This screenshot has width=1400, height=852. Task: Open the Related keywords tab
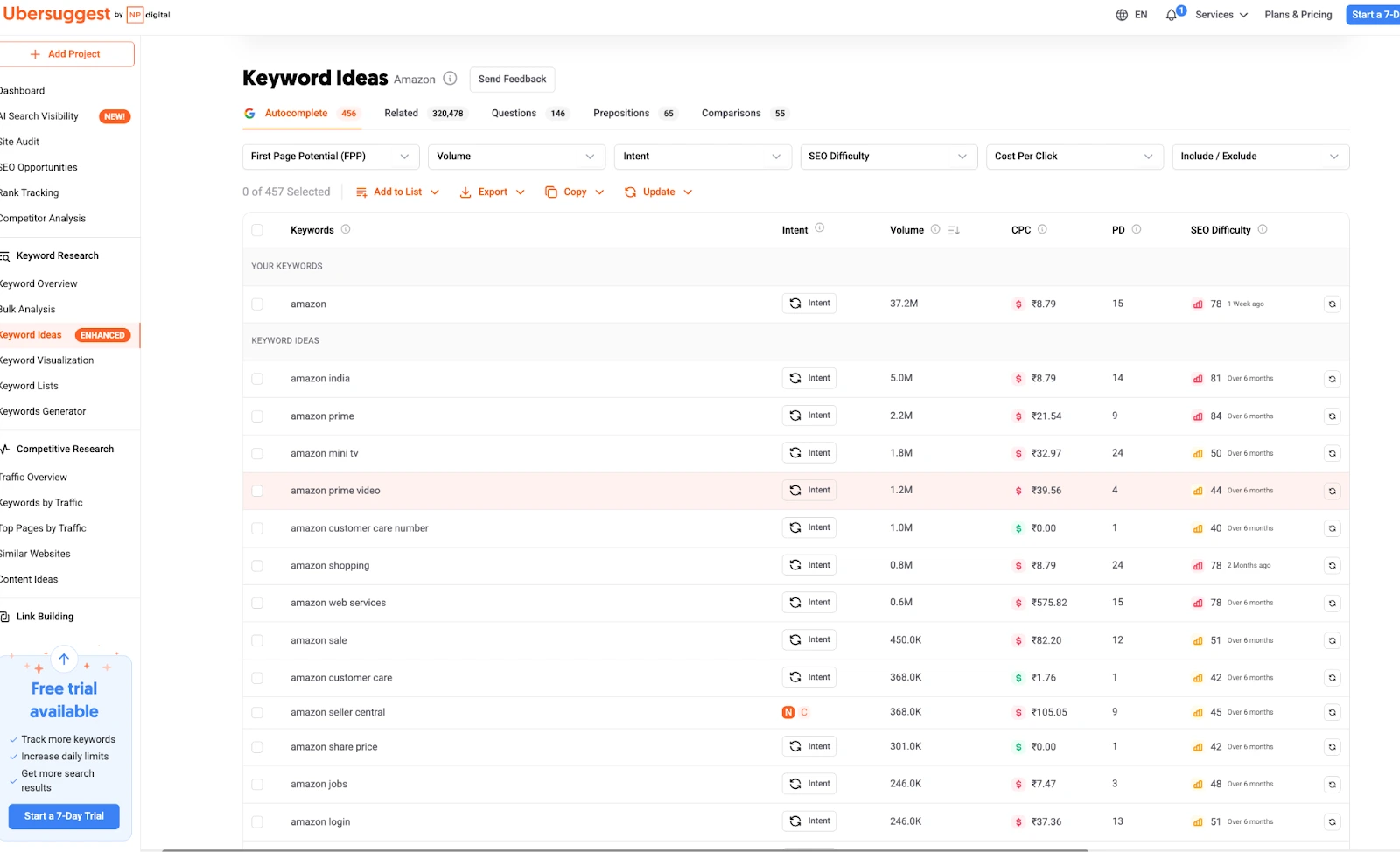click(402, 114)
